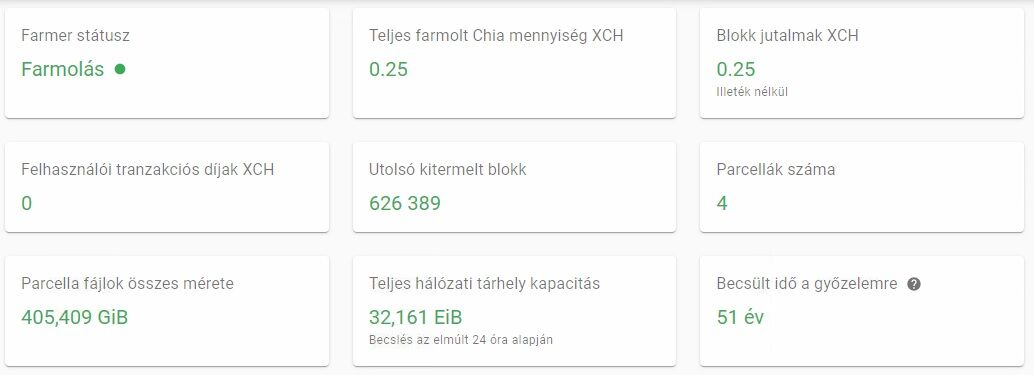Open the 626 389 block height value

coord(405,203)
